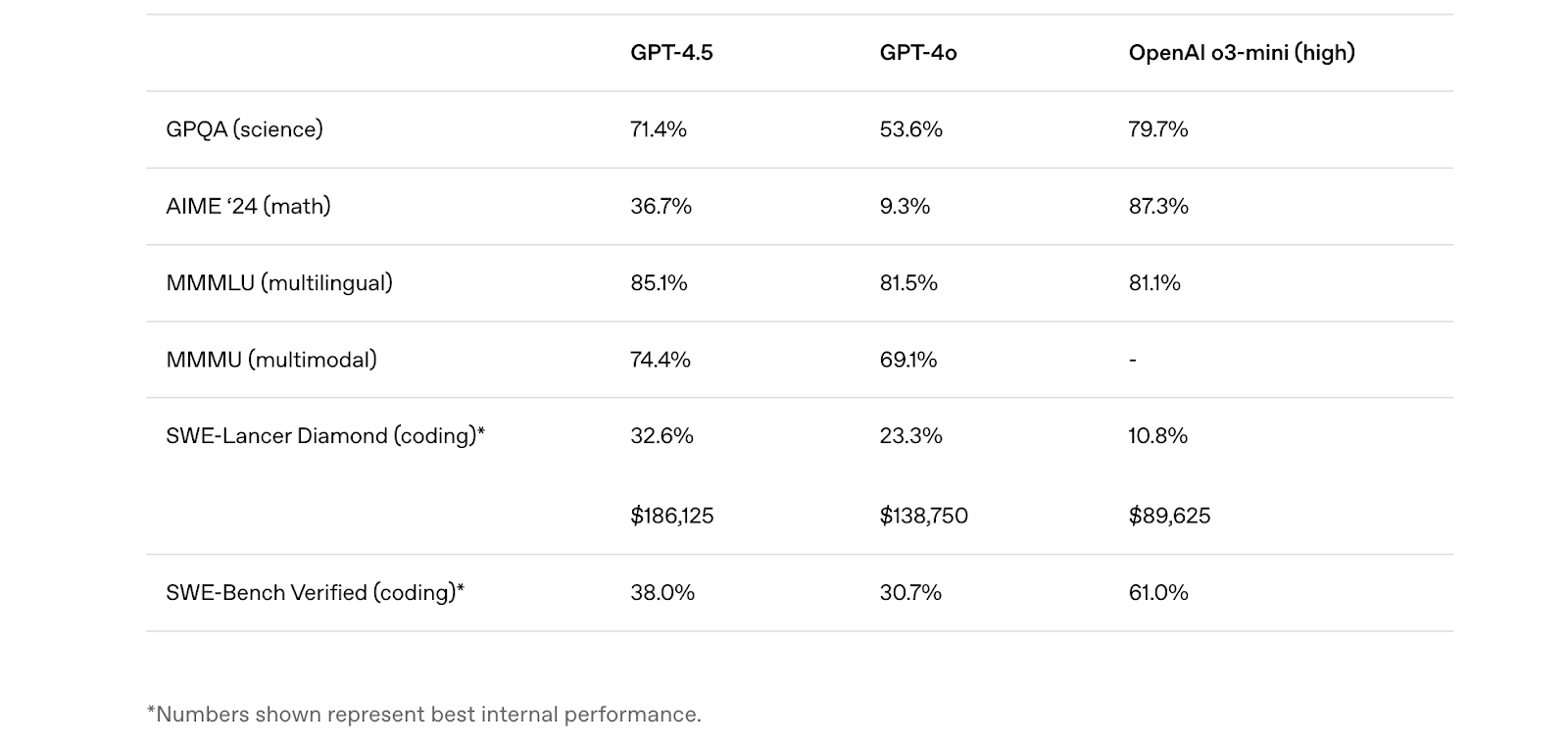Click the GPT-4.5 column header

pyautogui.click(x=671, y=53)
